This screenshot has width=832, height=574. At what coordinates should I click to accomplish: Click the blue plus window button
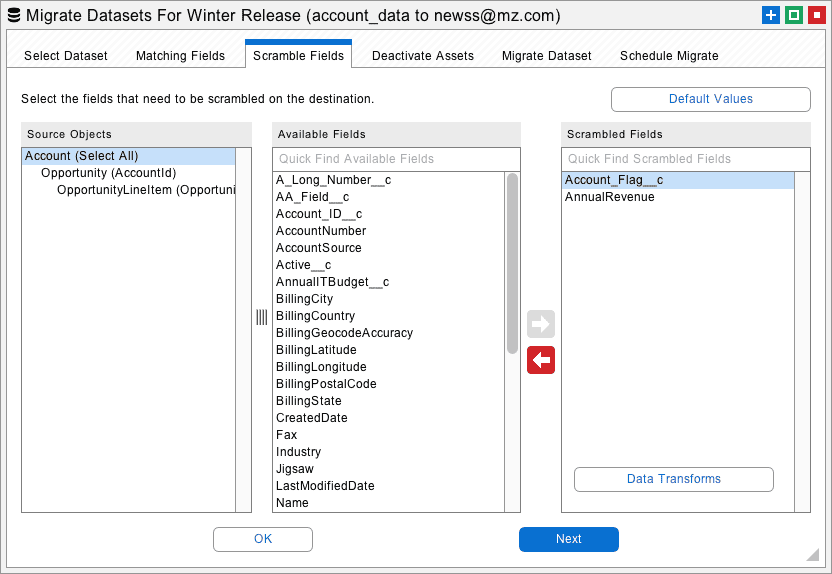(x=770, y=15)
